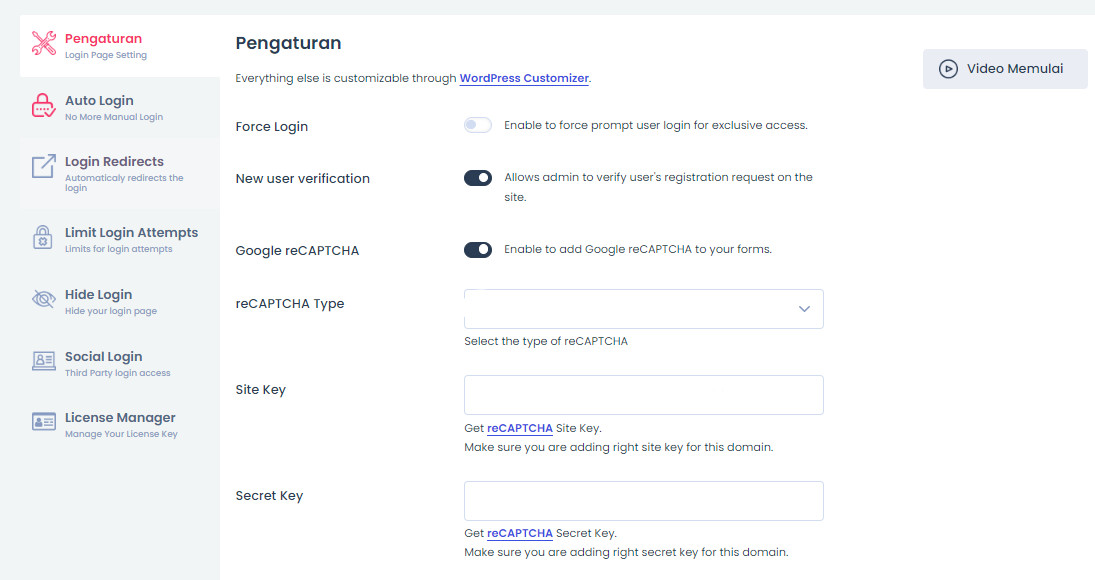Click the reCAPTCHA Type chevron arrow
1095x580 pixels.
(804, 309)
